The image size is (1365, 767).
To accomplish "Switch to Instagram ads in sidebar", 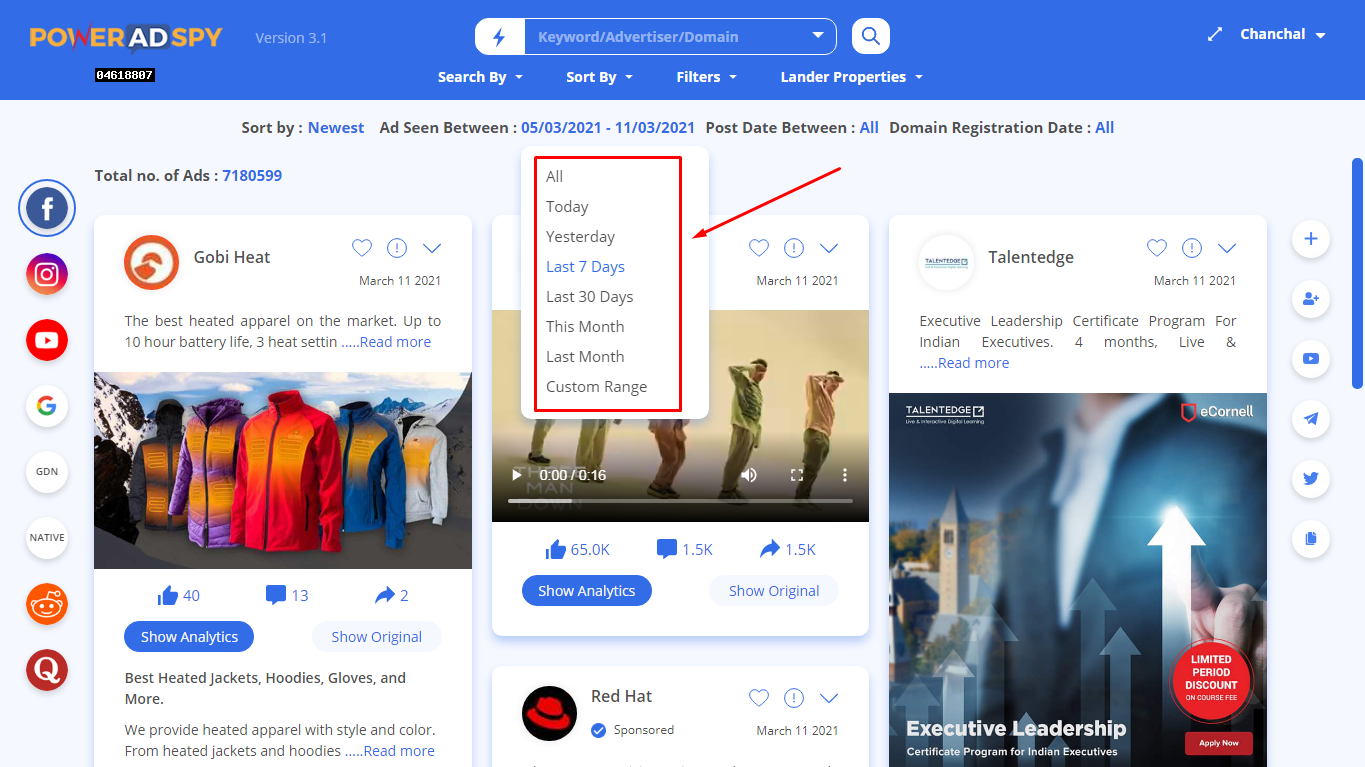I will pyautogui.click(x=47, y=274).
